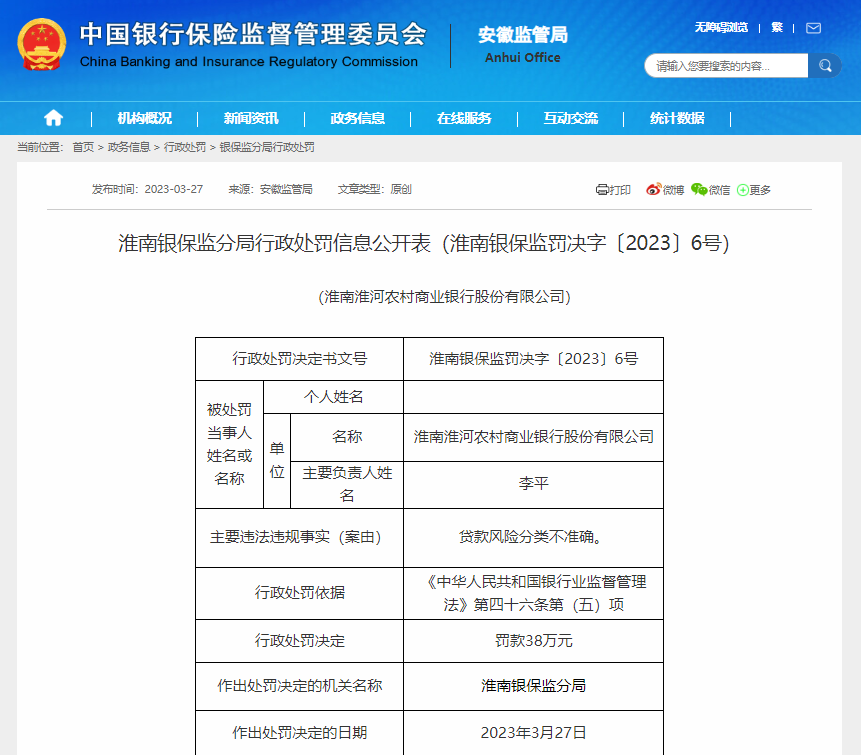The width and height of the screenshot is (861, 755).
Task: Click the national emblem logo
Action: click(x=42, y=44)
